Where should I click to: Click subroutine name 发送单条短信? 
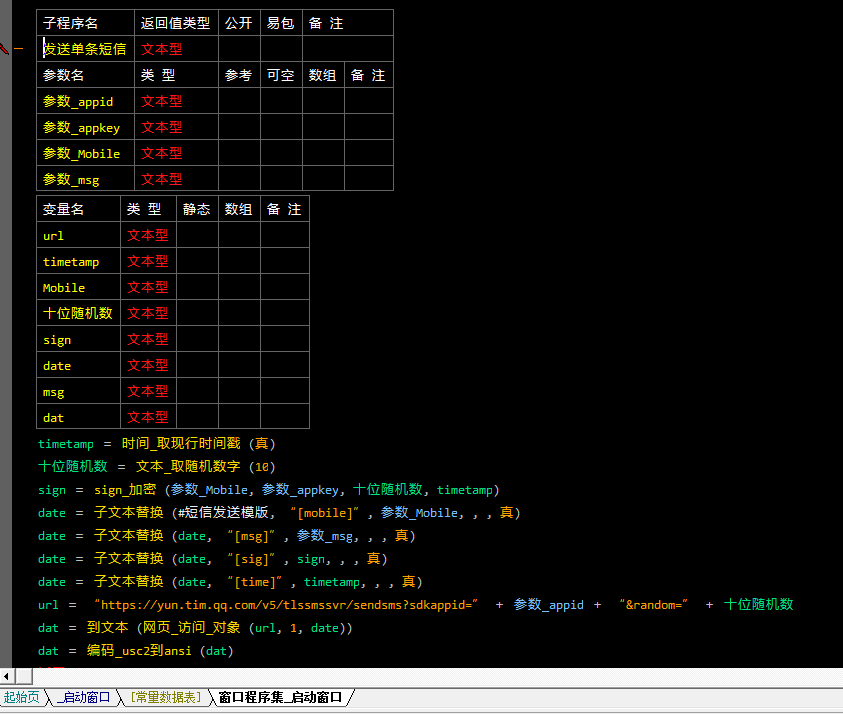click(x=85, y=49)
